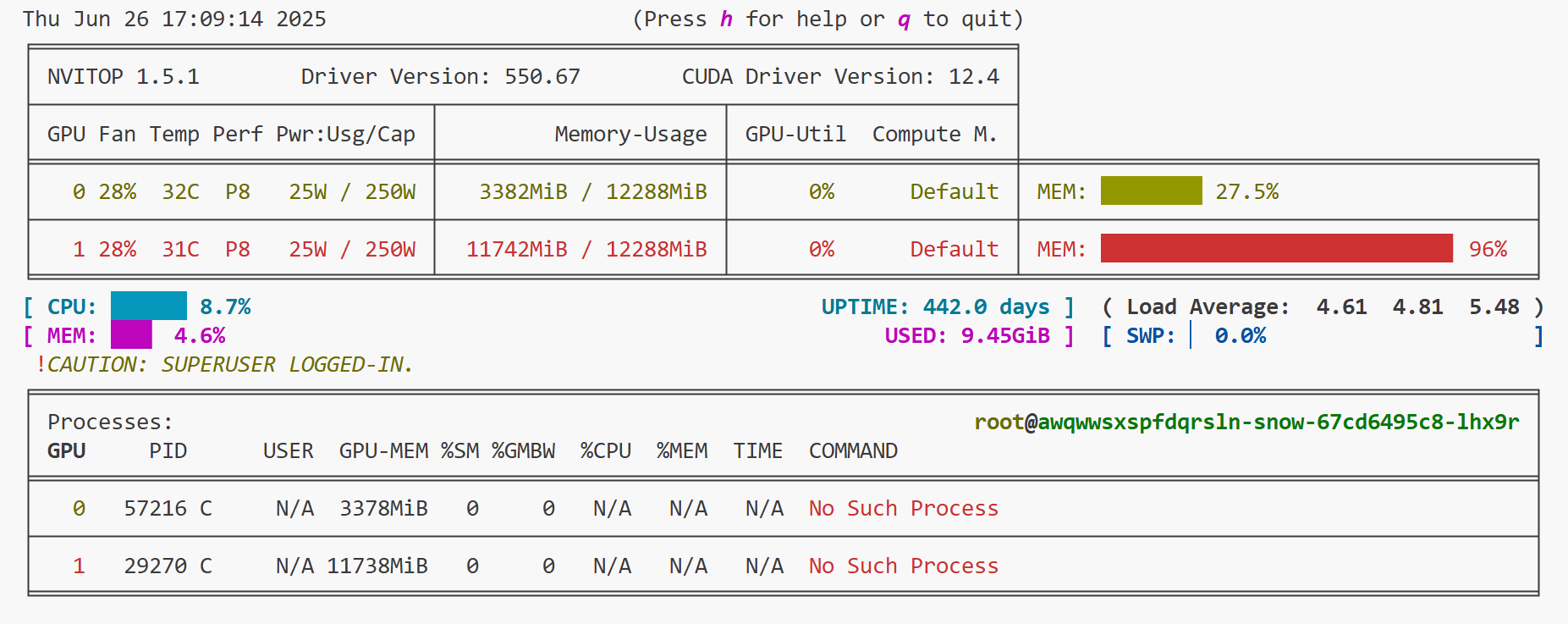The image size is (1568, 624).
Task: Click the 'GPU-MEM' process column header
Action: (x=383, y=450)
